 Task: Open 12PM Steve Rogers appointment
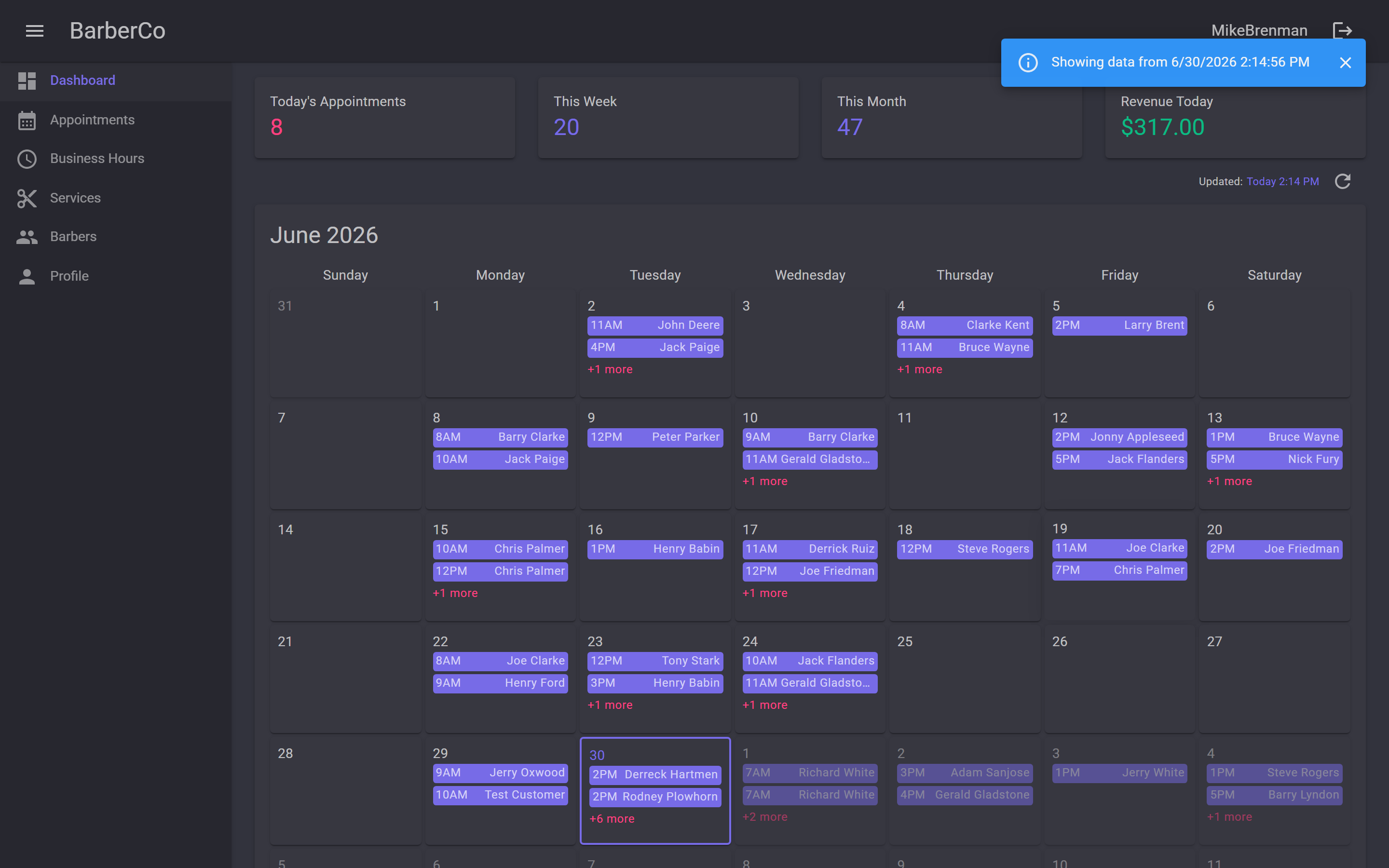965,549
